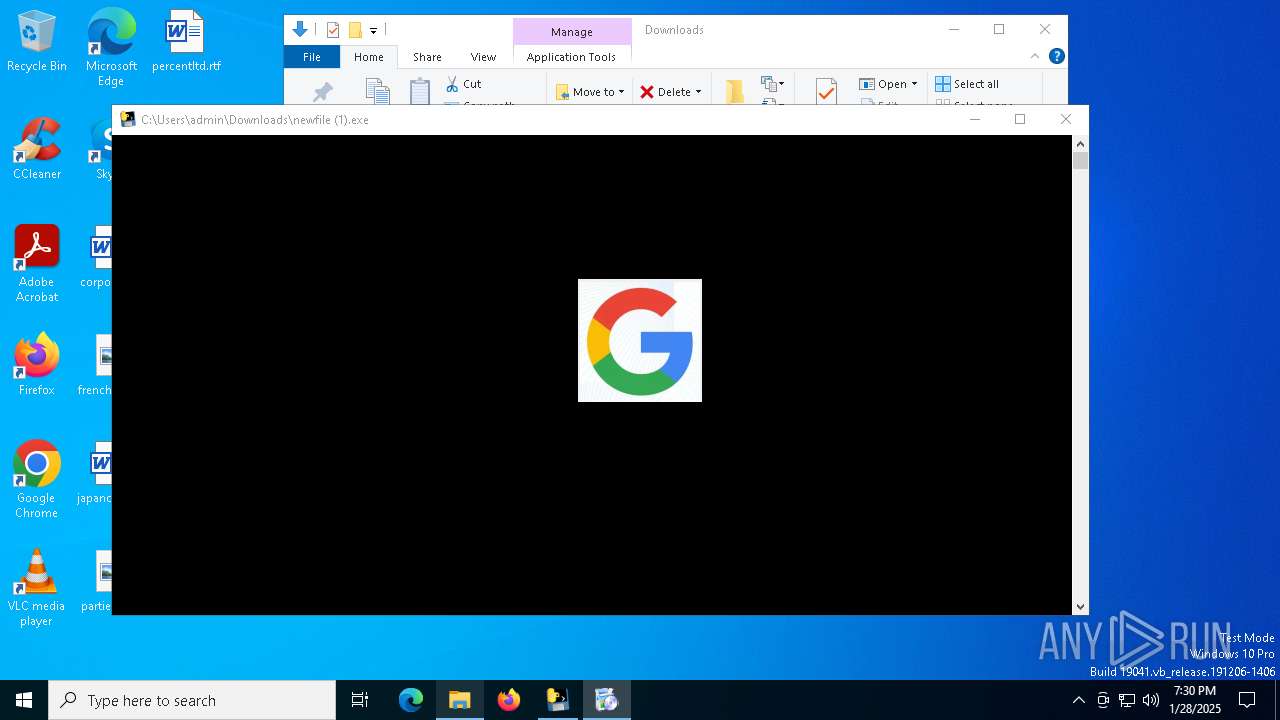Open the Open dropdown arrow in Explorer ribbon
Screen dimensions: 1280x720
coord(914,84)
